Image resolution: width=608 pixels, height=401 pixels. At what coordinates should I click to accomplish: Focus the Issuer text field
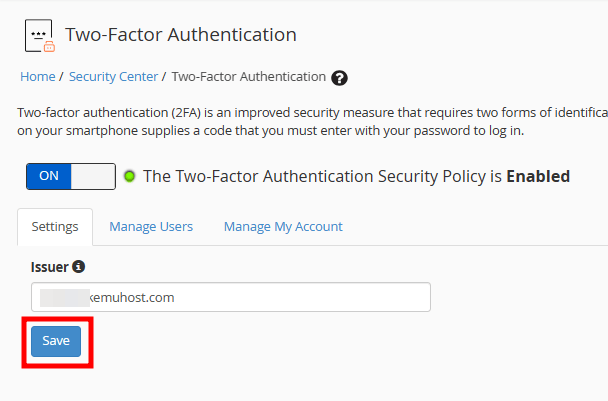coord(231,297)
